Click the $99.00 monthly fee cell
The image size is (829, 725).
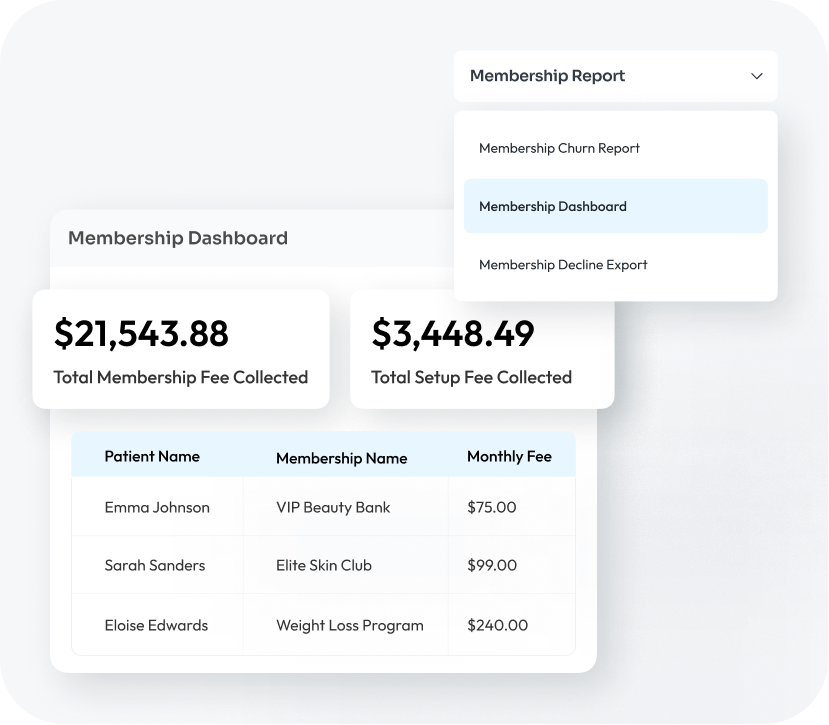coord(492,565)
